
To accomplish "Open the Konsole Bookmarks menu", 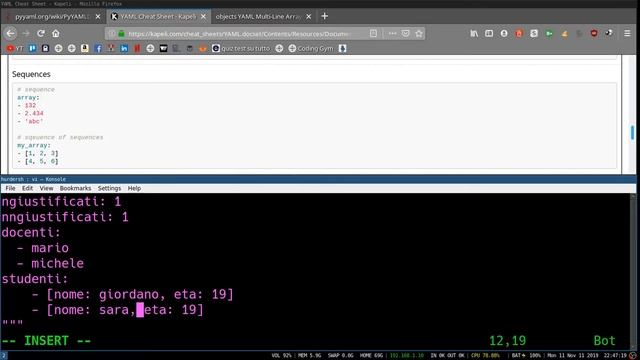I will [x=75, y=188].
